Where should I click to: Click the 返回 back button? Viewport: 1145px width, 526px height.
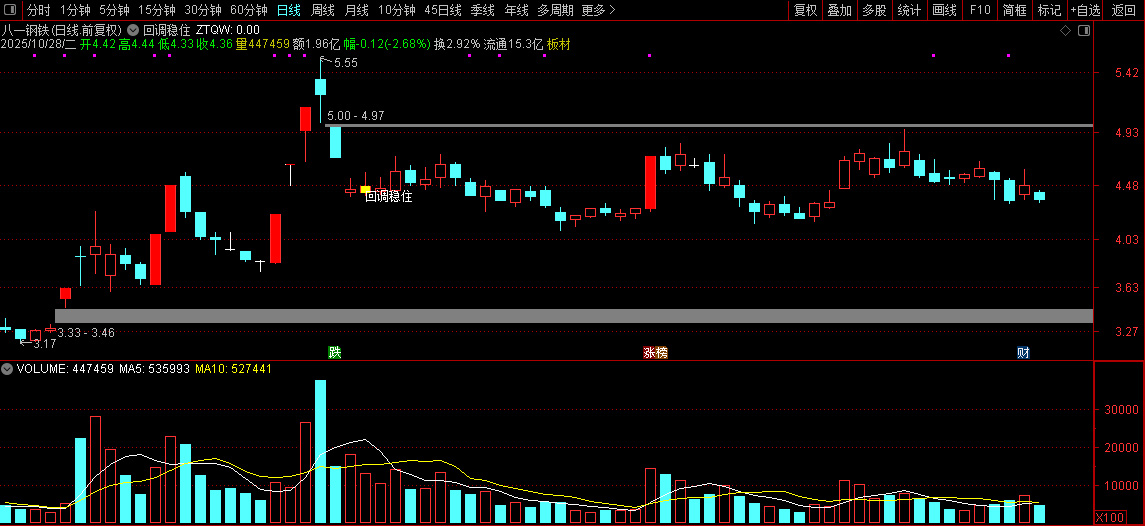point(1123,10)
